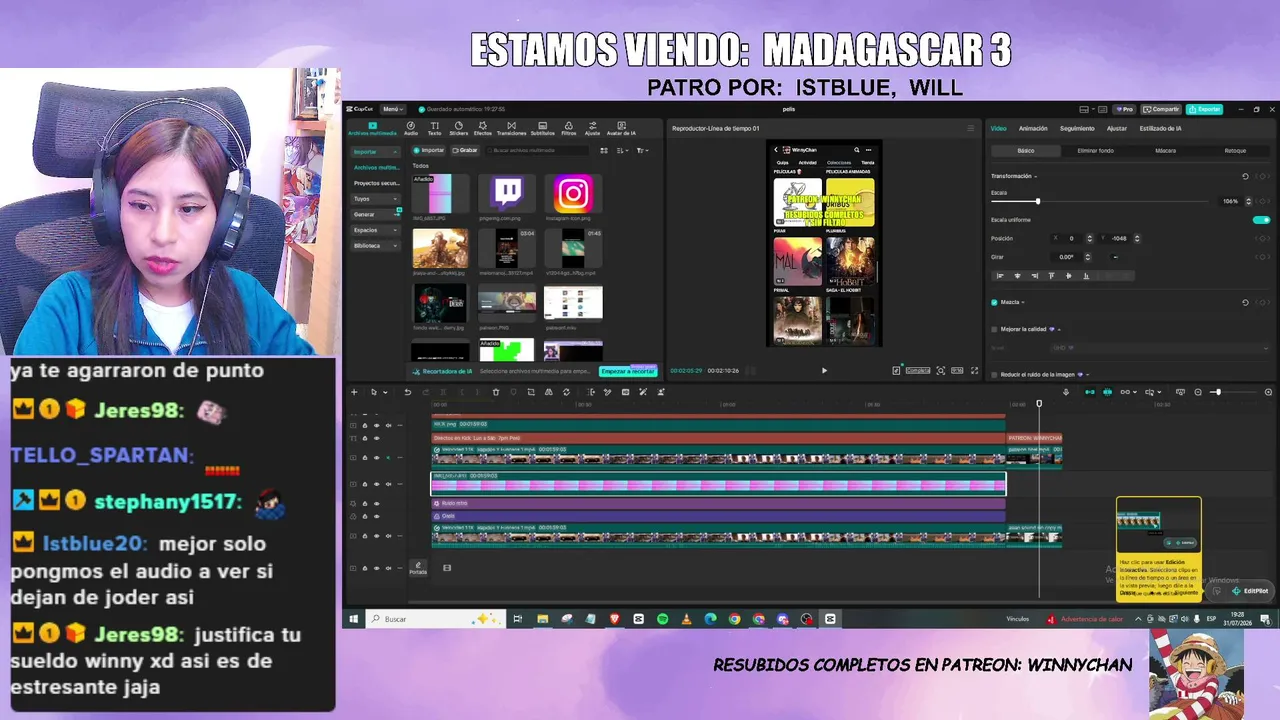Select the Eliminar fondo sub-tab
This screenshot has width=1280, height=720.
(1095, 150)
